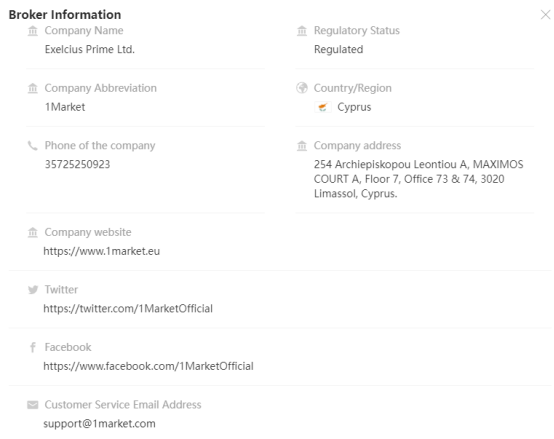
Task: Click the Regulated status text
Action: tap(338, 49)
